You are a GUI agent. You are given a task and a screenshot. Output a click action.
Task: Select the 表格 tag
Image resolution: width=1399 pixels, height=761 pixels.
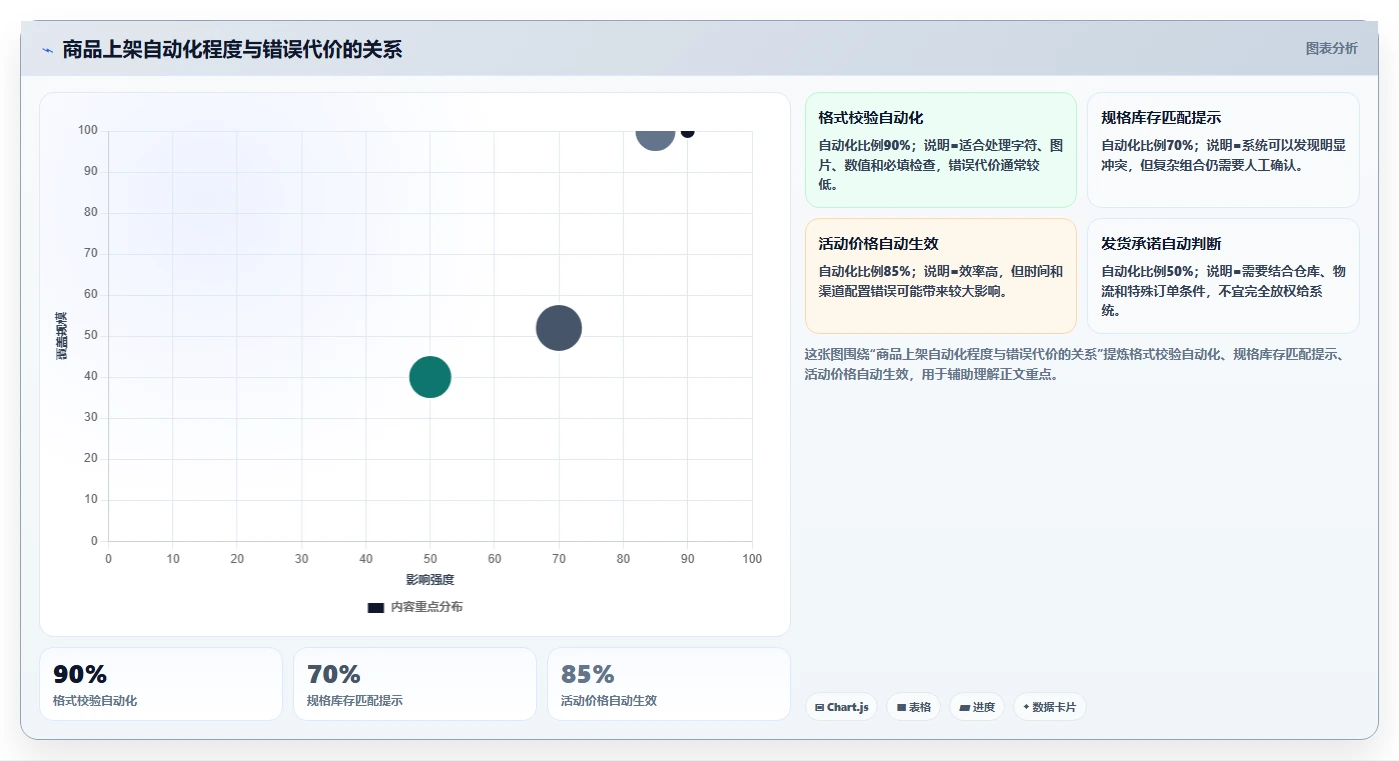point(914,707)
